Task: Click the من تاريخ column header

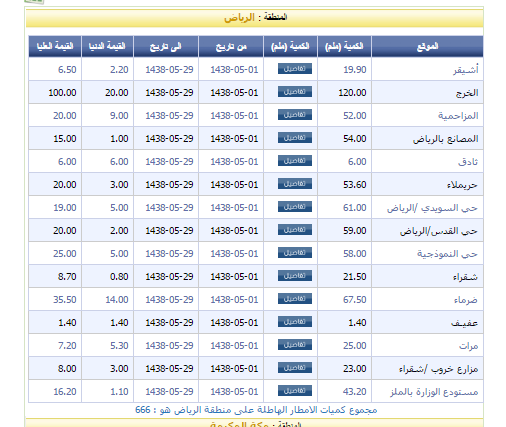Action: [231, 46]
